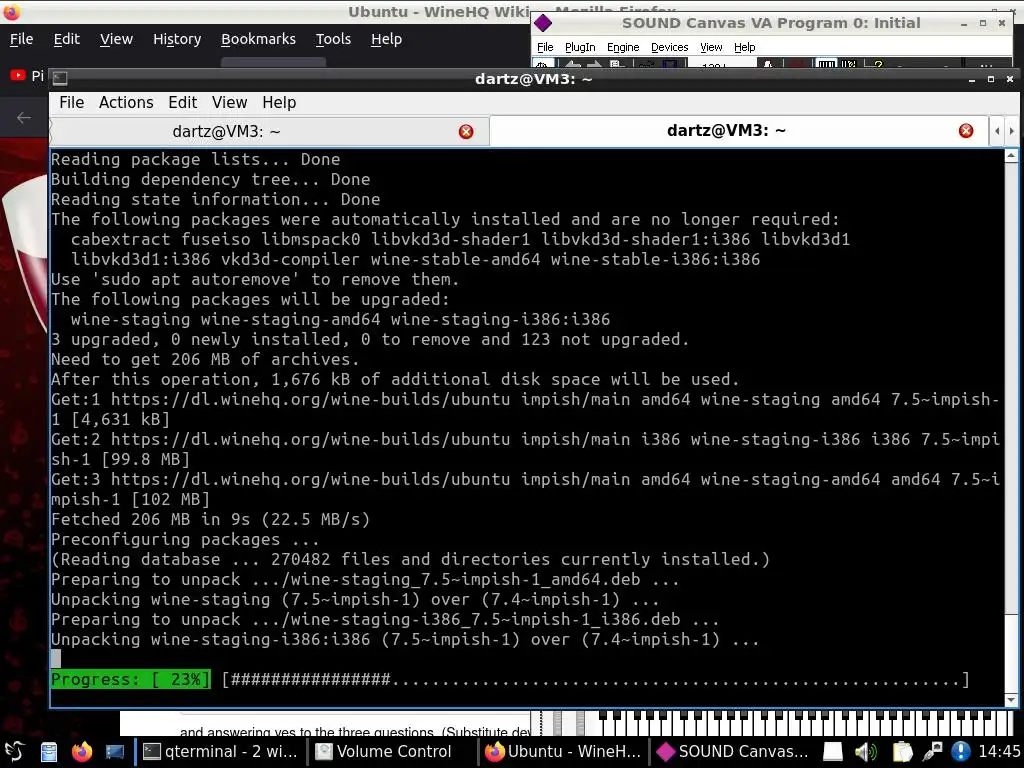Click the SOUND Canvas purple diamond window icon
Image resolution: width=1024 pixels, height=768 pixels.
click(x=543, y=24)
